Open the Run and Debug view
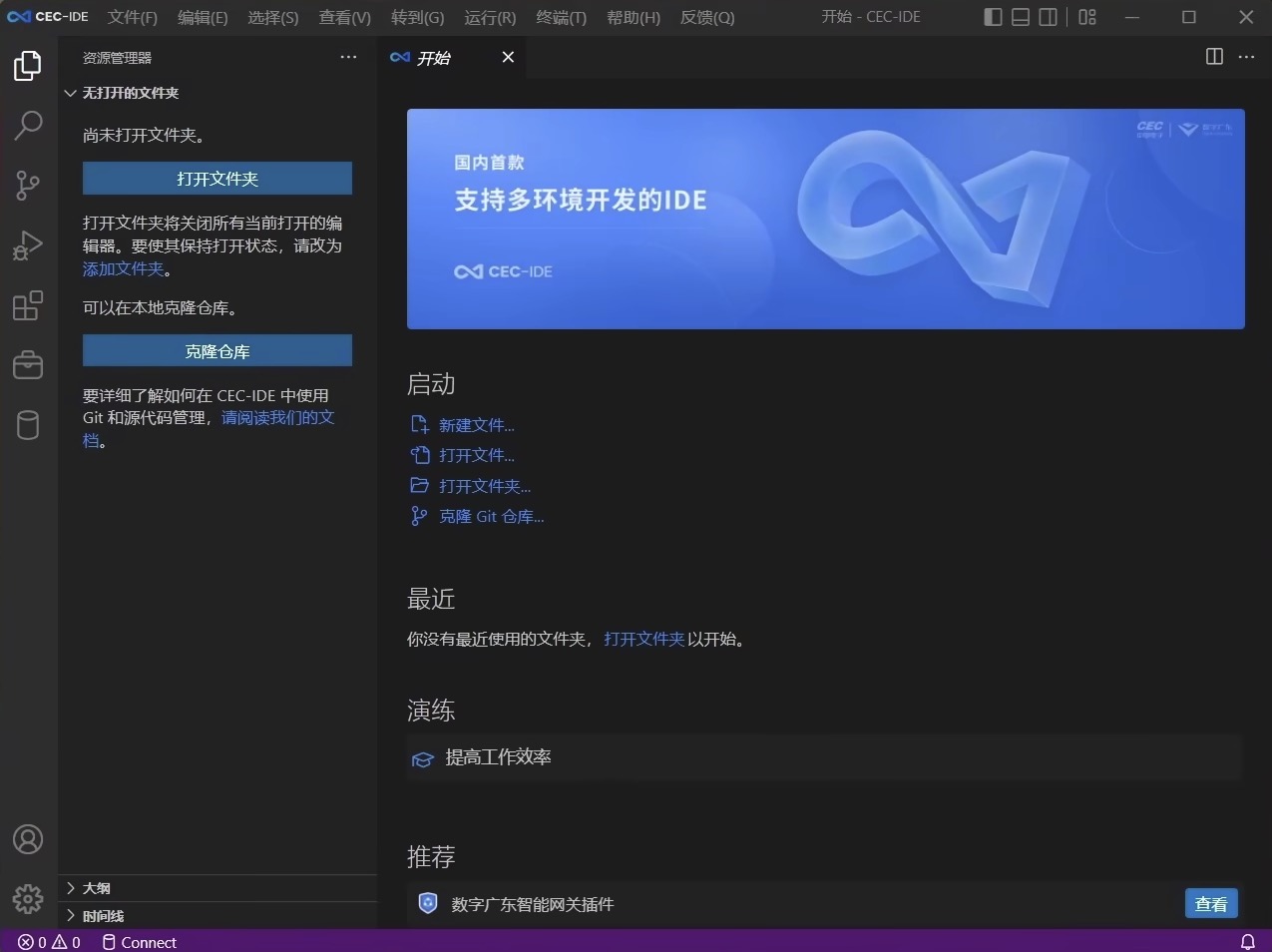1272x952 pixels. 28,245
